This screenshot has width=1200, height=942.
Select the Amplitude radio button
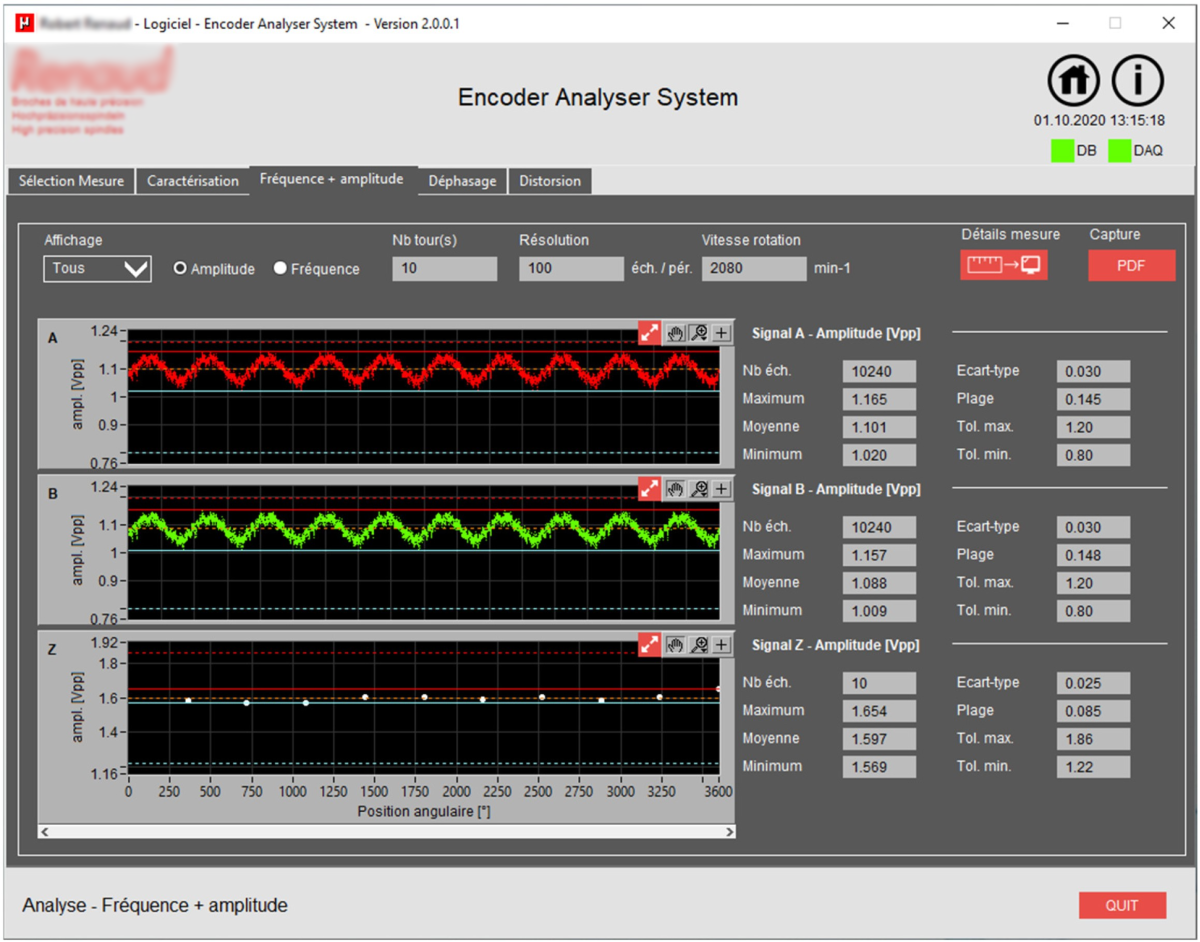point(181,269)
